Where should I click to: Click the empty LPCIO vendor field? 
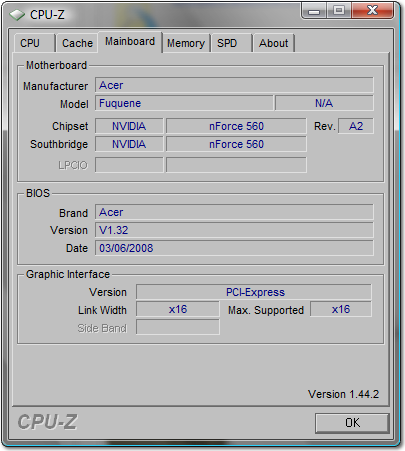click(x=129, y=165)
